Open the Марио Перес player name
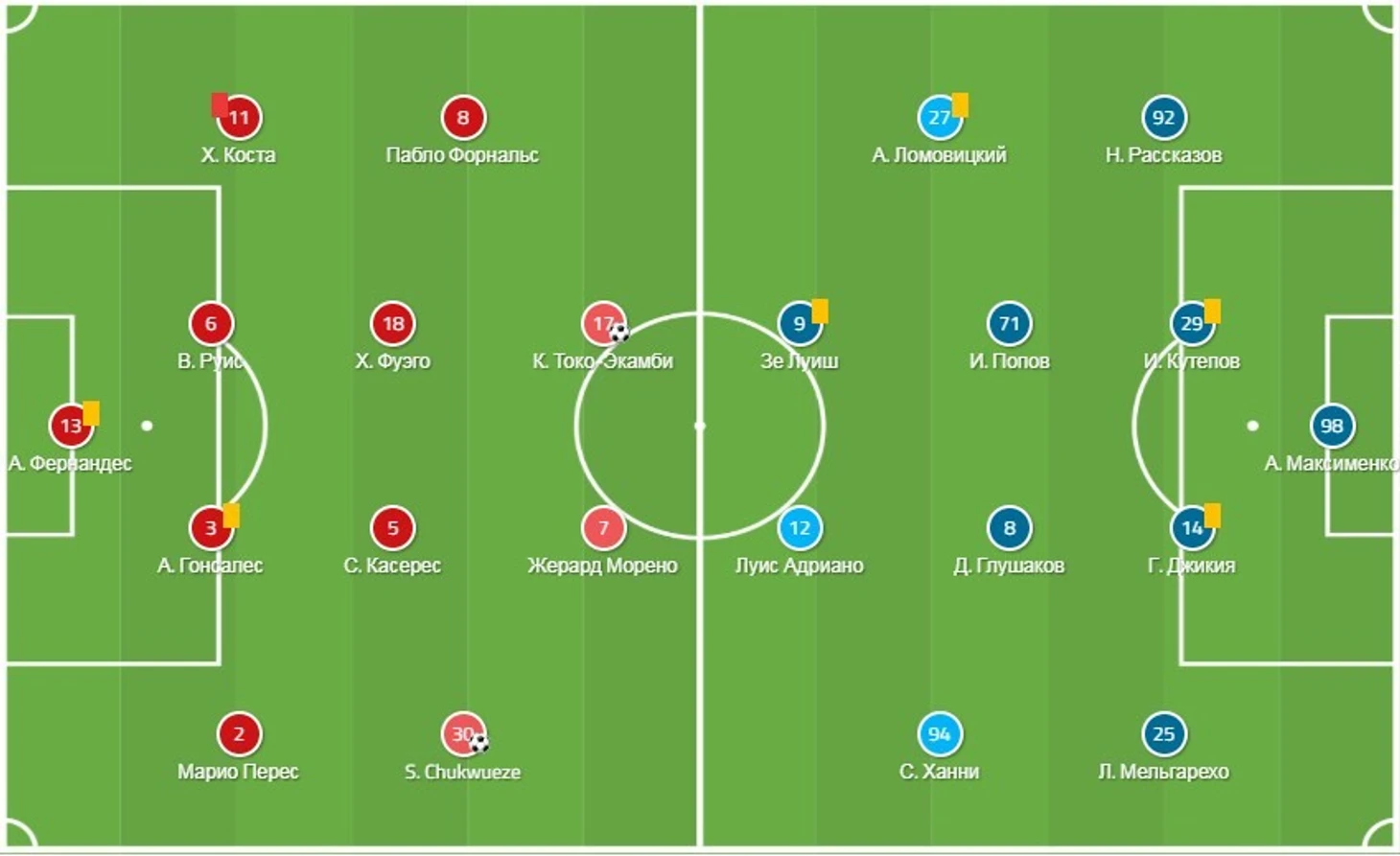The height and width of the screenshot is (856, 1400). tap(238, 772)
